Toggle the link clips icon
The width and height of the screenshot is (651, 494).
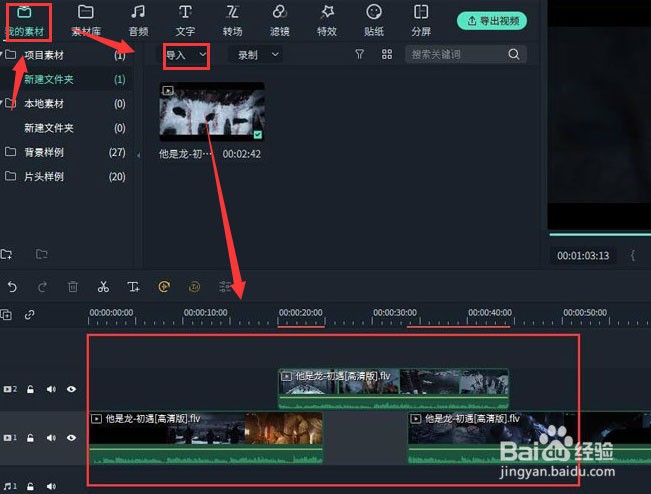click(29, 315)
